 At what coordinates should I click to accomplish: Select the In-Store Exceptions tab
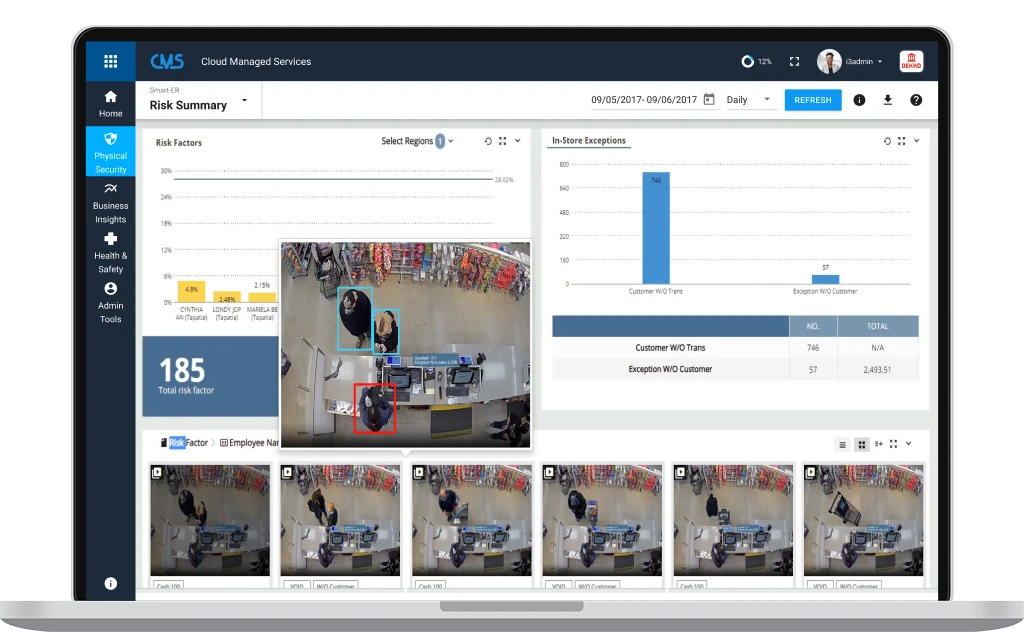(589, 141)
